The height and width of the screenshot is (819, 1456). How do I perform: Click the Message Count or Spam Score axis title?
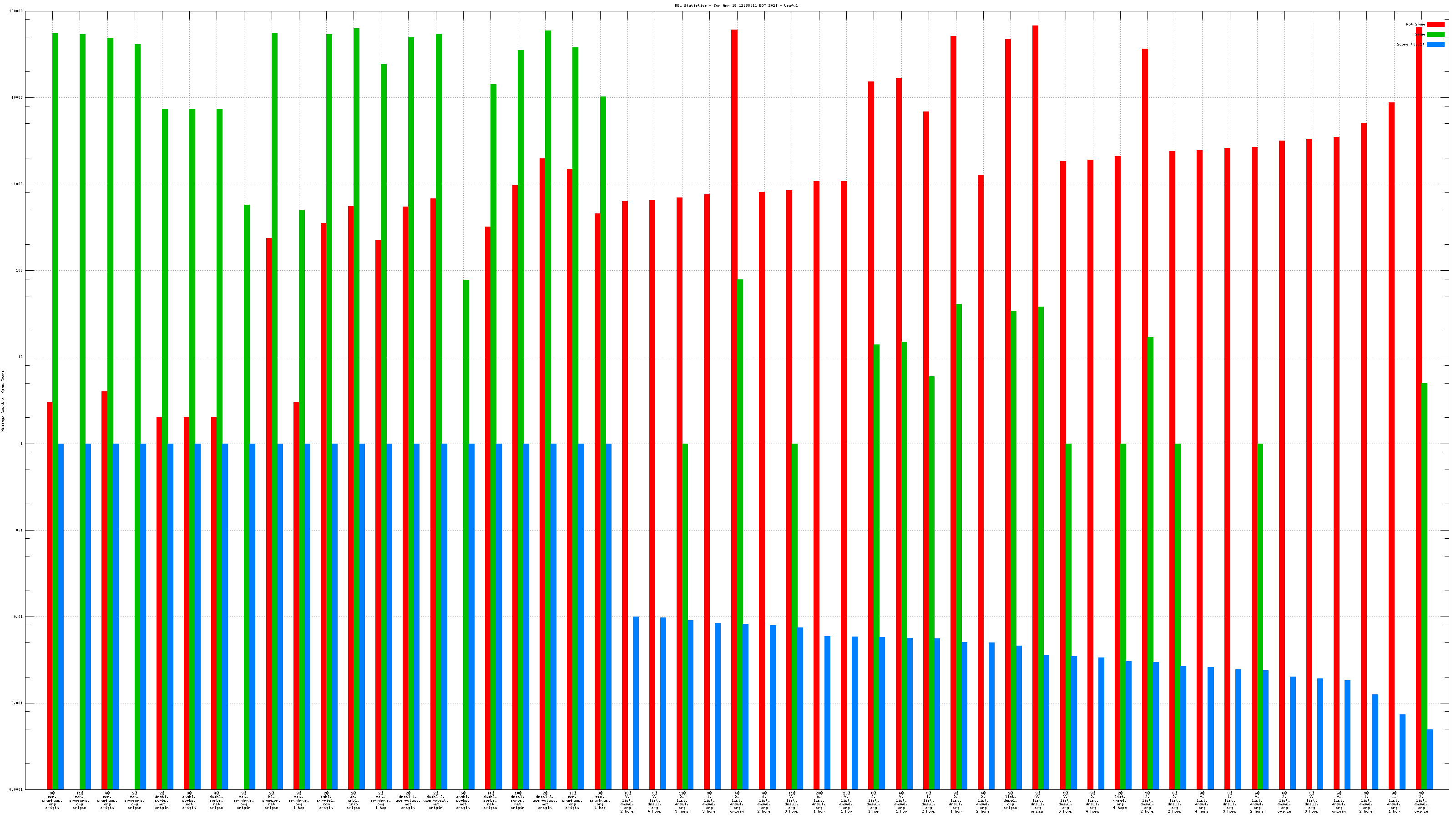(3, 401)
